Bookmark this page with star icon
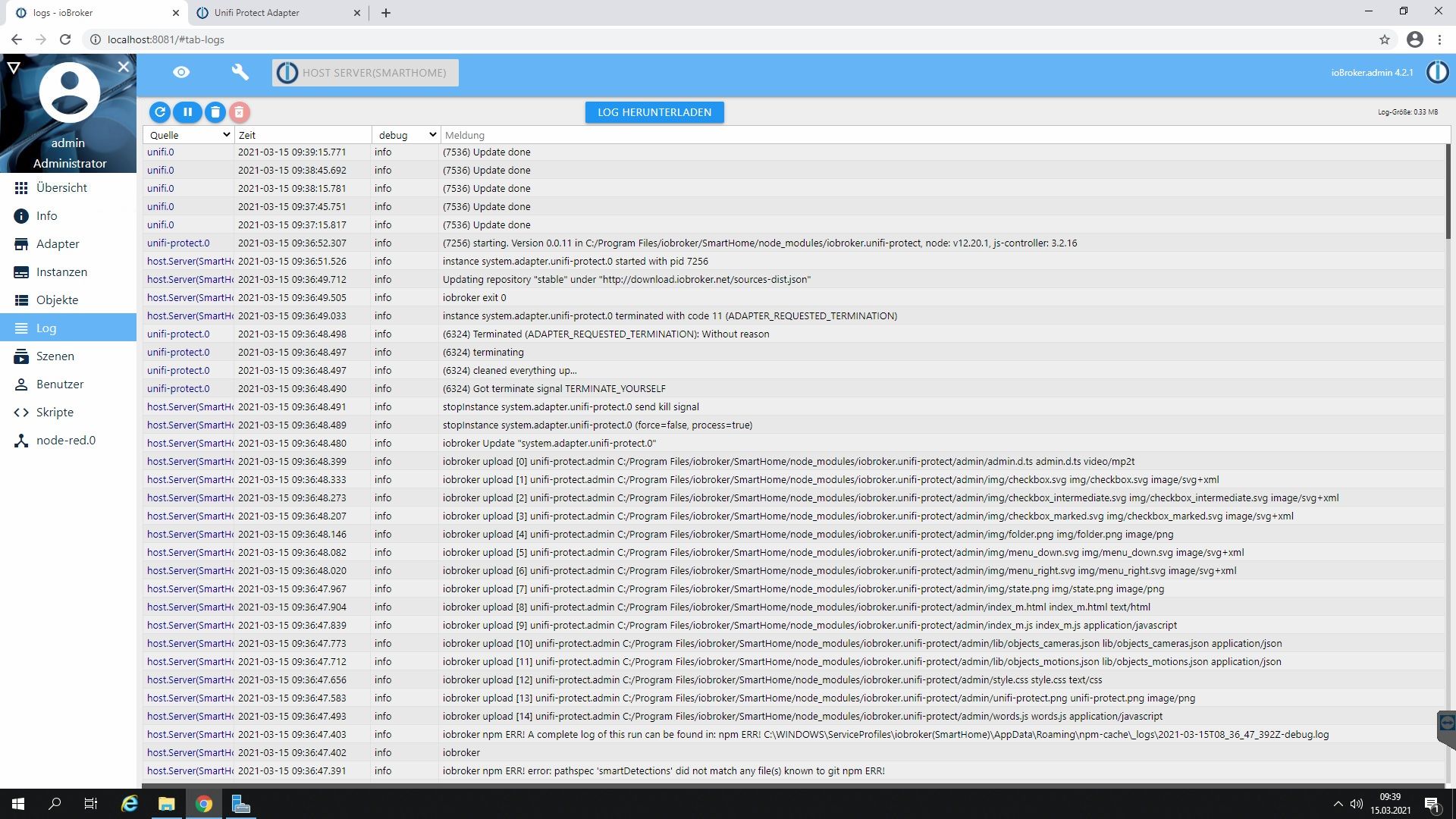Screen dimensions: 1456x819 [x=1385, y=39]
